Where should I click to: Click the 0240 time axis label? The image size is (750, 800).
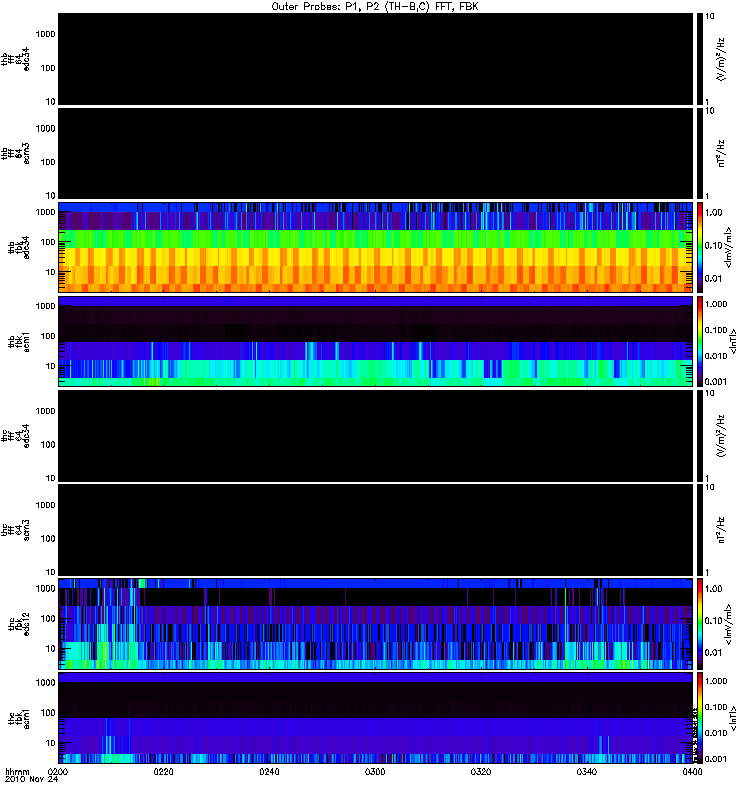pos(269,771)
